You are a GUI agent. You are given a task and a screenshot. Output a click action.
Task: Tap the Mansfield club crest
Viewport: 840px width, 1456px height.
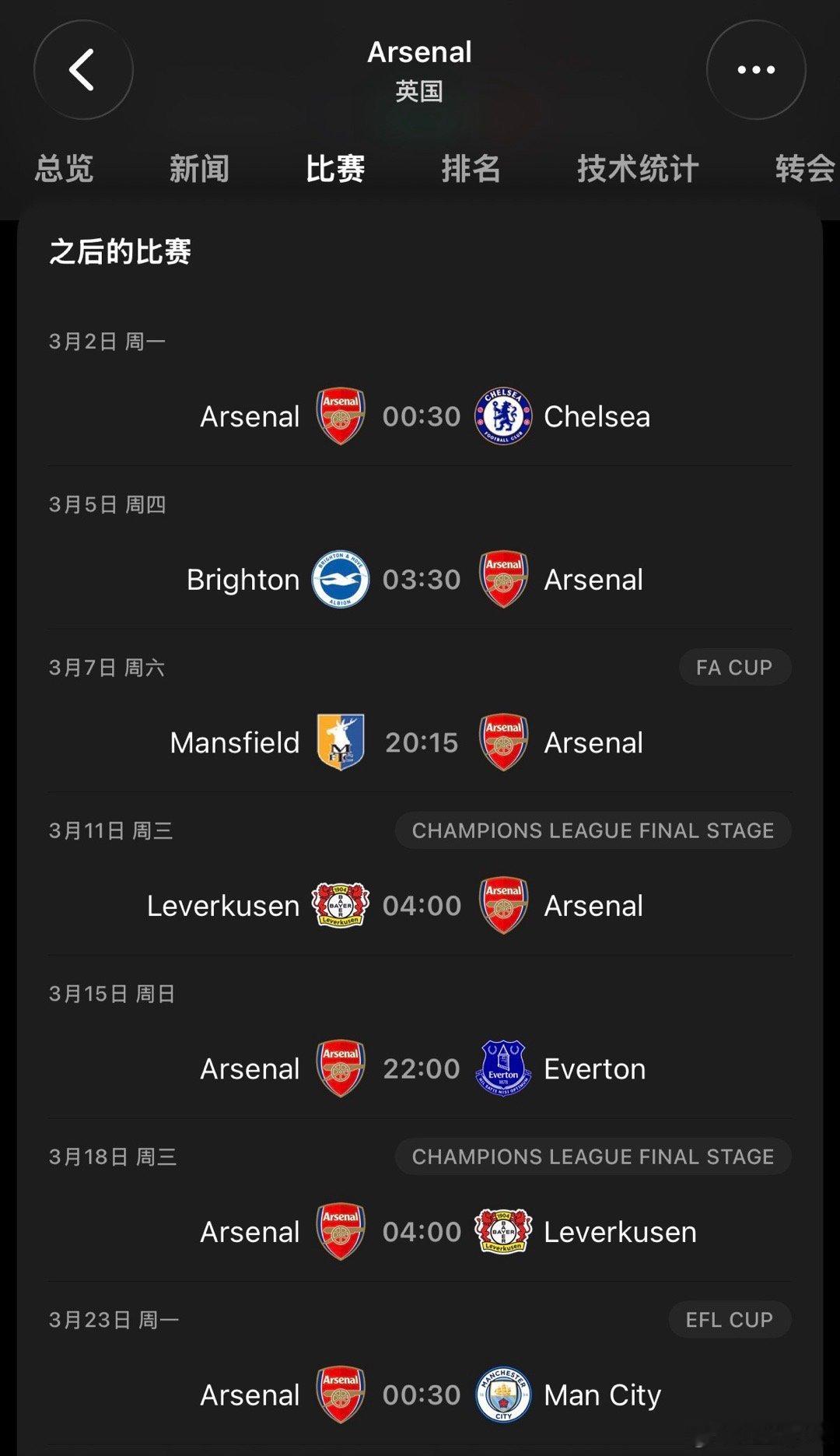341,742
